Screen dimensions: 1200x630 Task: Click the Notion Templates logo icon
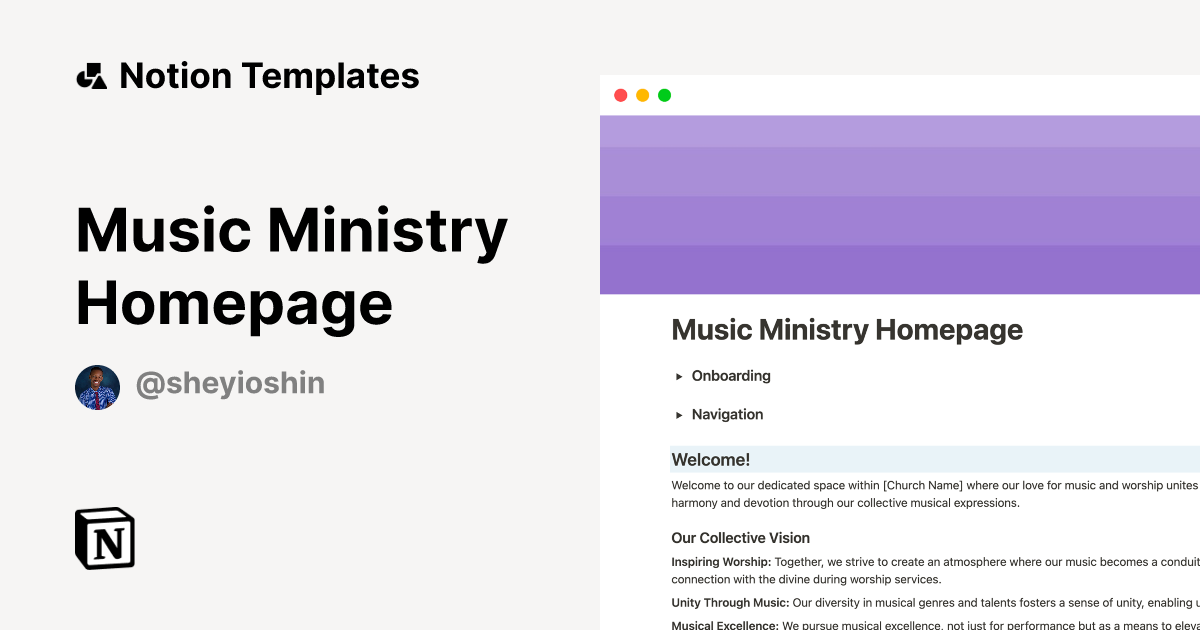[92, 75]
